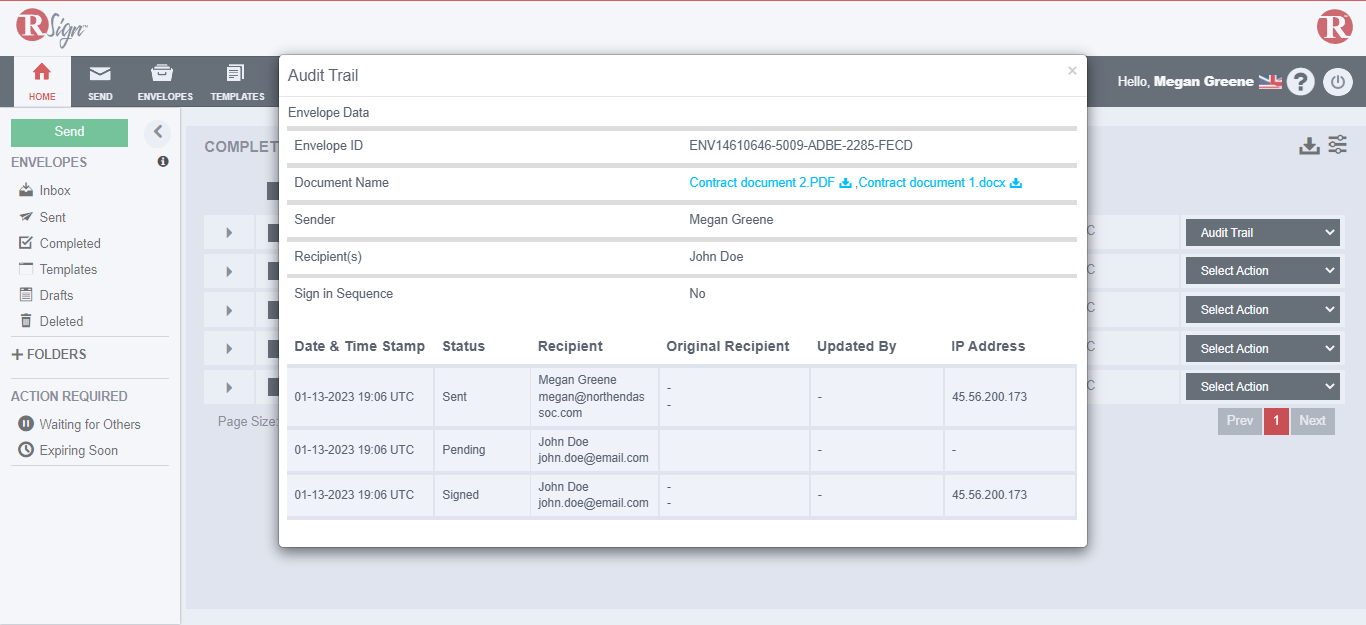Viewport: 1366px width, 625px height.
Task: Expand the FOLDERS section
Action: tap(49, 354)
